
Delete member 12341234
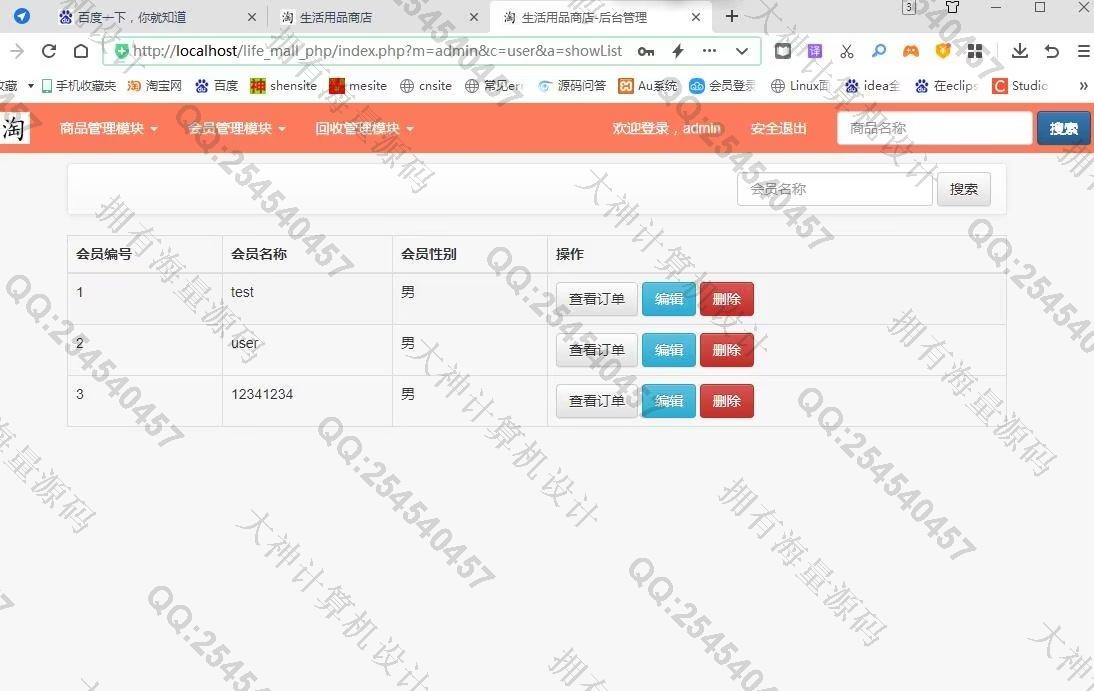[x=726, y=401]
